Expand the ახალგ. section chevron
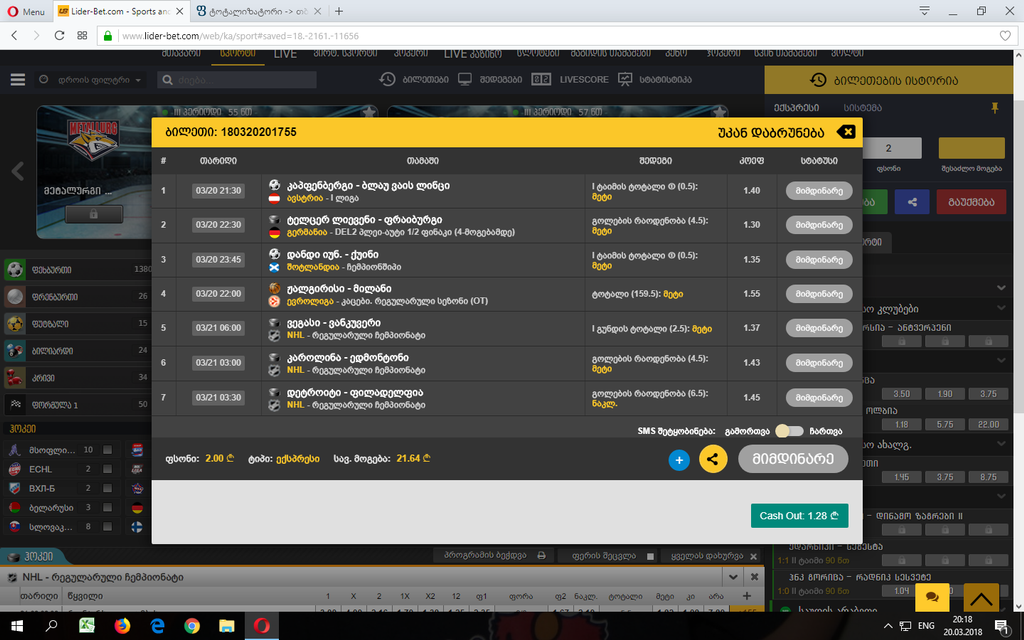Viewport: 1024px width, 640px height. pyautogui.click(x=1002, y=444)
